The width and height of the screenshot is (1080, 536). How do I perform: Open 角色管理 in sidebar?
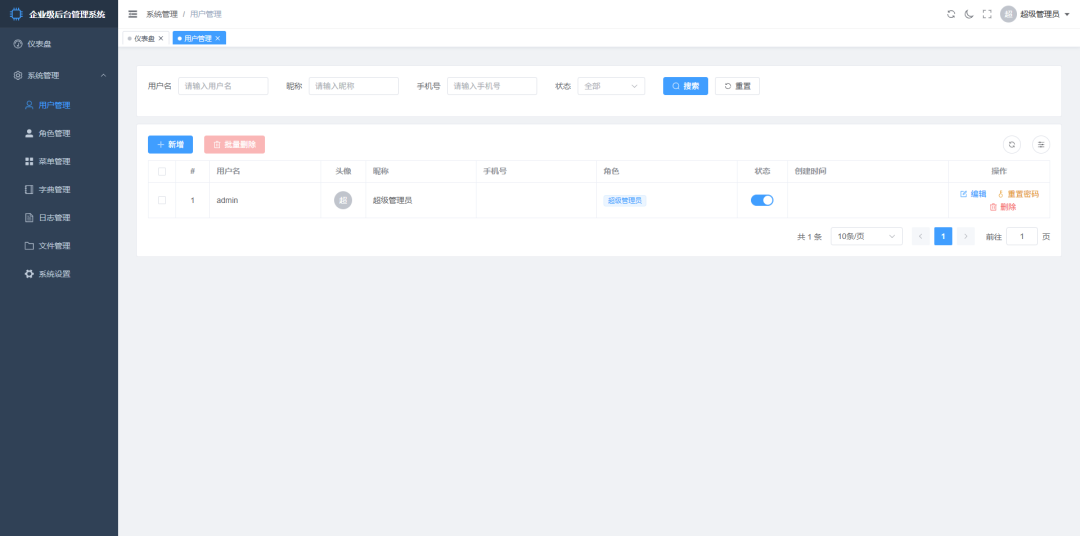click(59, 134)
